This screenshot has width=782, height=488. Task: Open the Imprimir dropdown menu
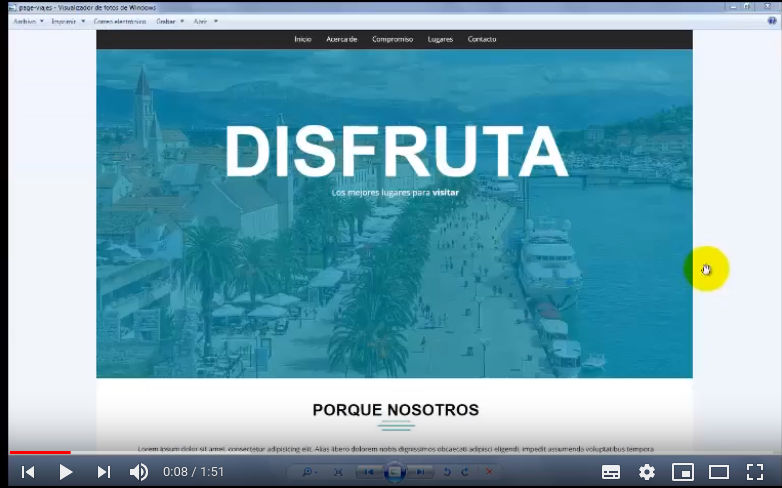click(68, 21)
